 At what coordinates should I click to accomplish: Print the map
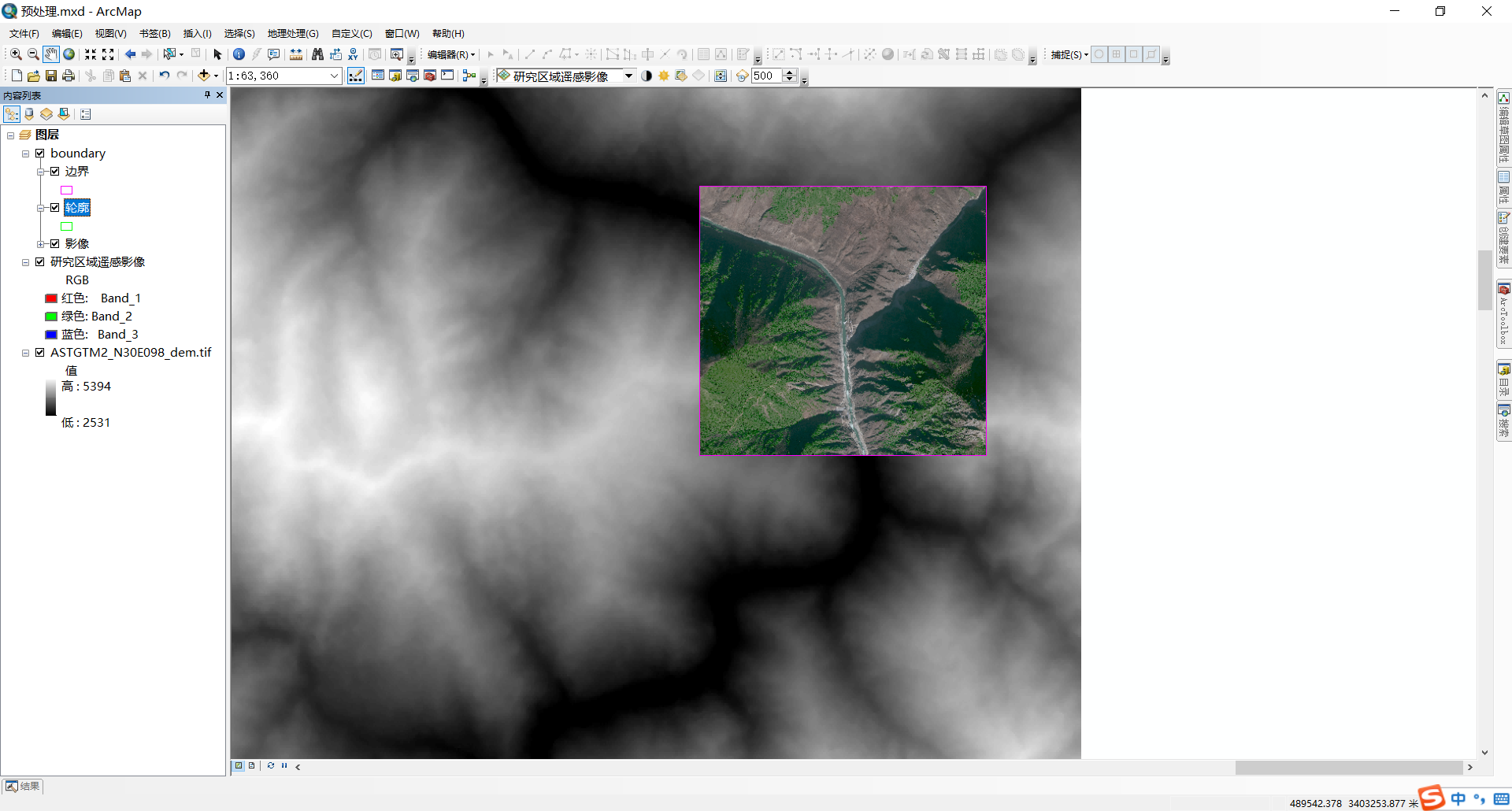[69, 76]
